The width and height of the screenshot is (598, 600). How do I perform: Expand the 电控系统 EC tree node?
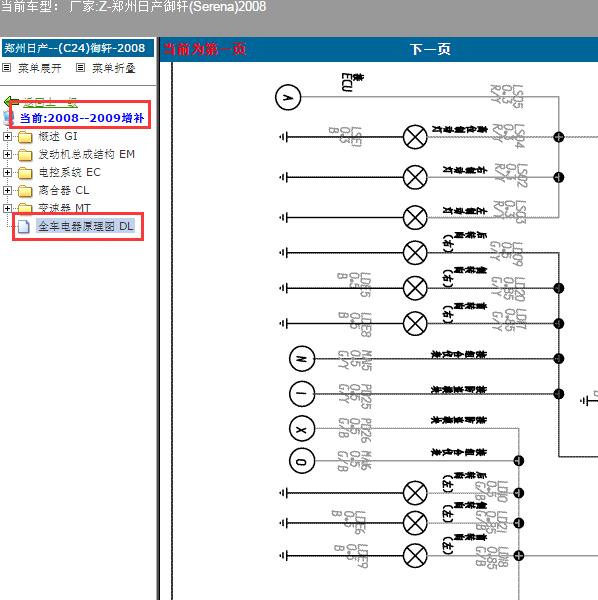7,173
